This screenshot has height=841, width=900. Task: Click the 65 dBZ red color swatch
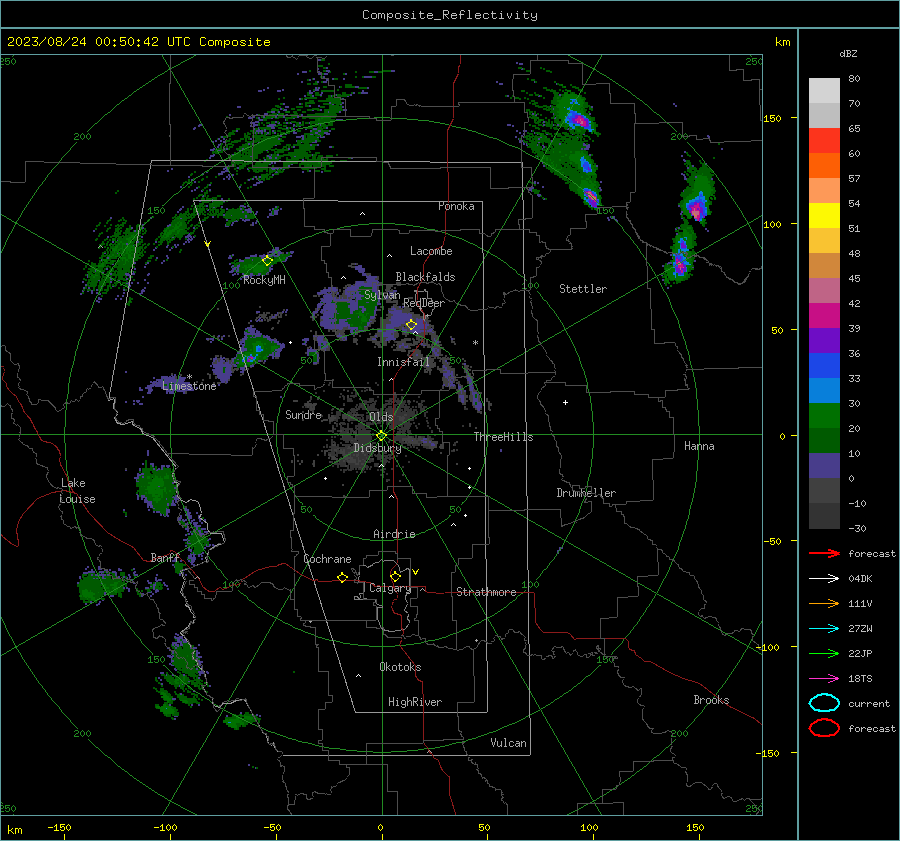coord(824,141)
